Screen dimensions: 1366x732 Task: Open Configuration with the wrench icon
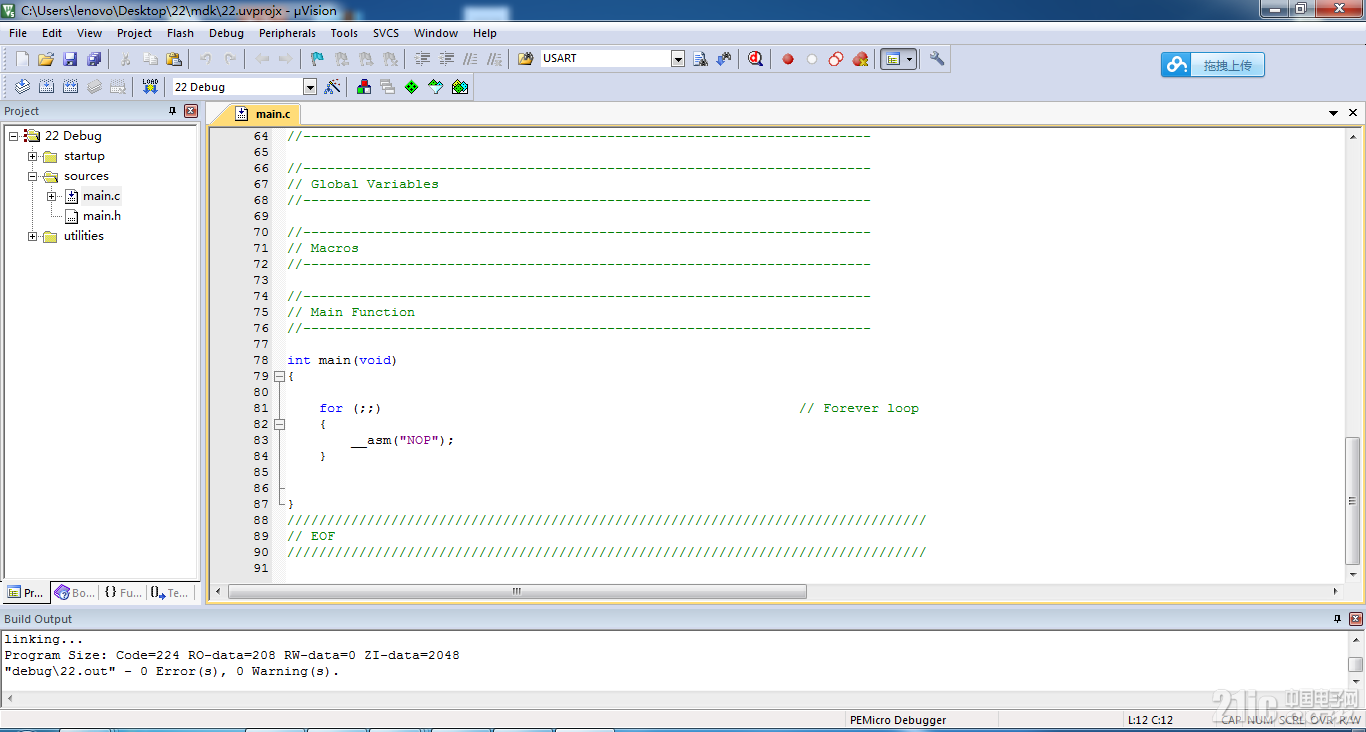coord(937,59)
